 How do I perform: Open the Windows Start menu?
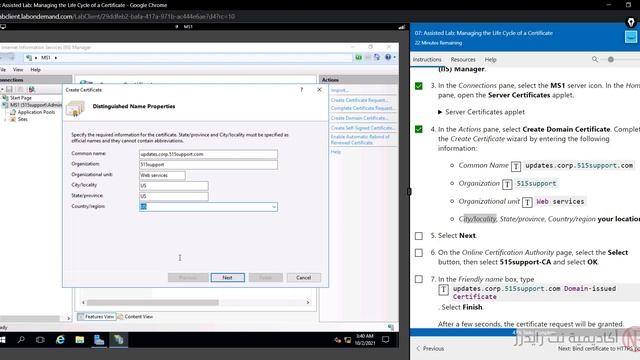tap(2, 340)
